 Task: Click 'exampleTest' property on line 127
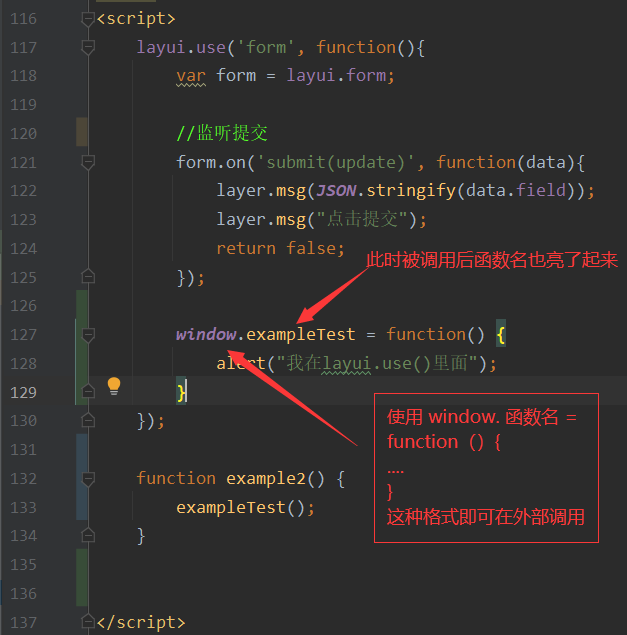tap(301, 335)
